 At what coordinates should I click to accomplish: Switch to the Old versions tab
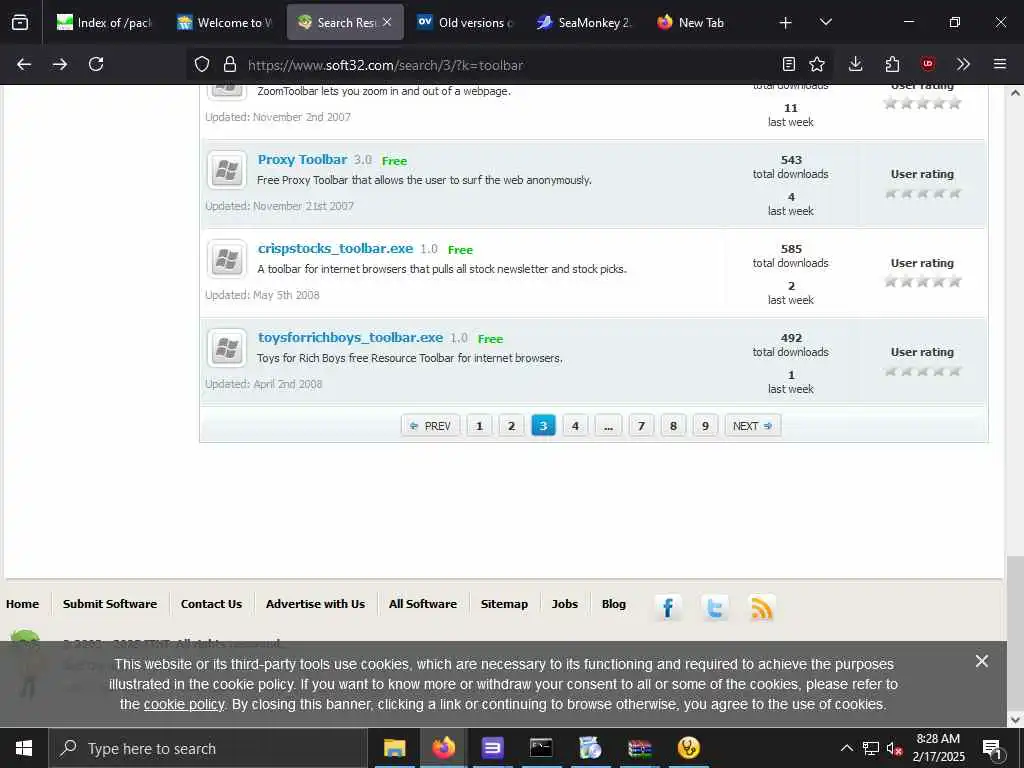pyautogui.click(x=465, y=22)
